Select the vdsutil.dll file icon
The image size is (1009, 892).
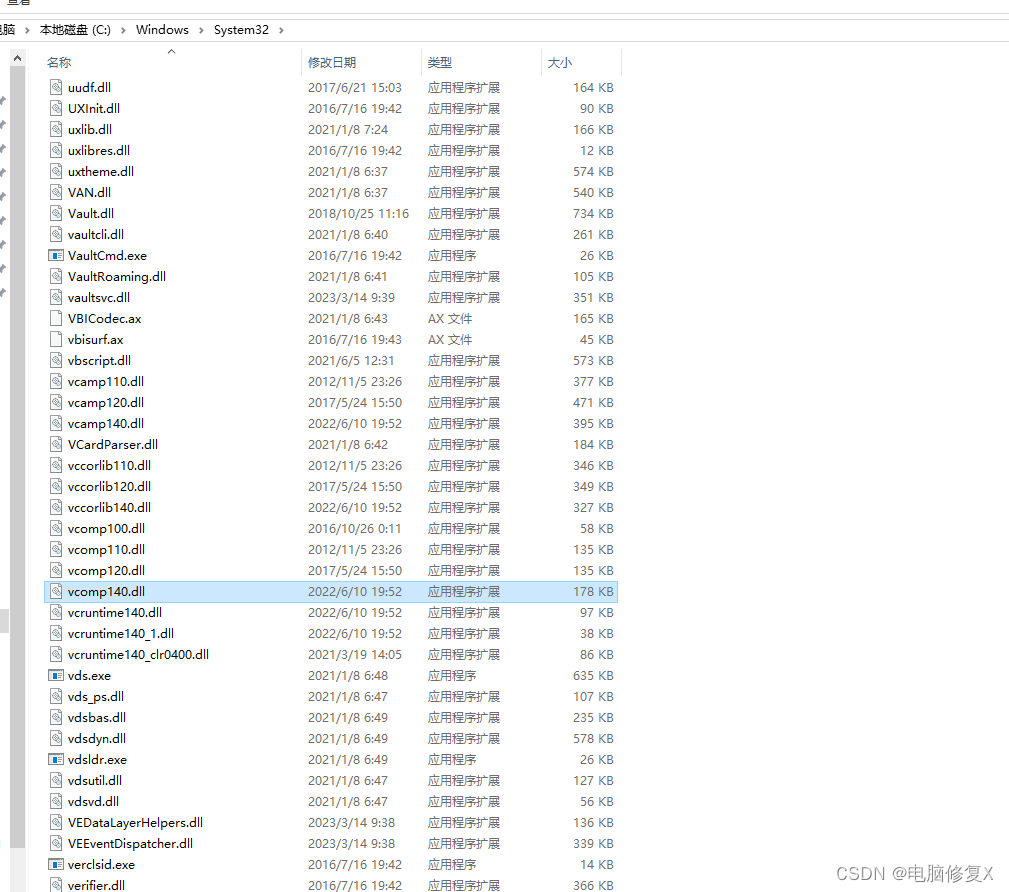(56, 781)
